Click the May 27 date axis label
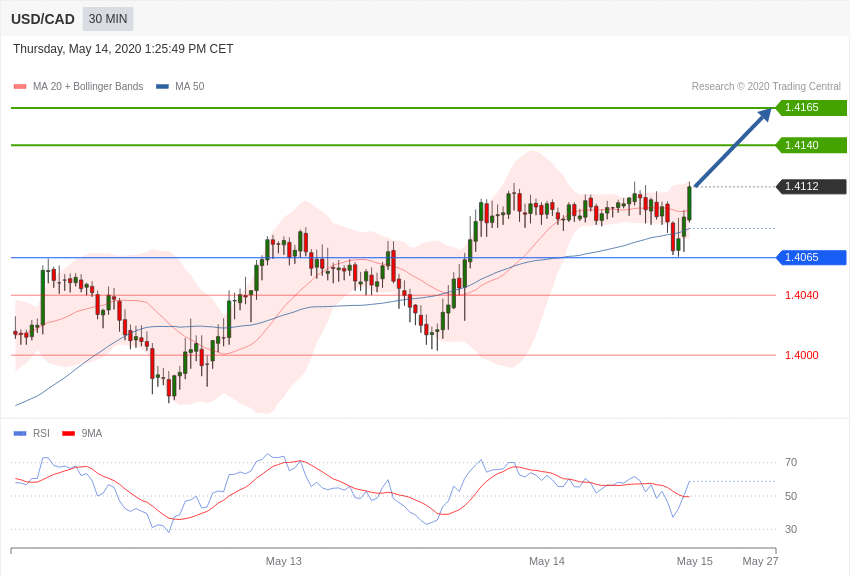This screenshot has width=850, height=576. click(760, 561)
